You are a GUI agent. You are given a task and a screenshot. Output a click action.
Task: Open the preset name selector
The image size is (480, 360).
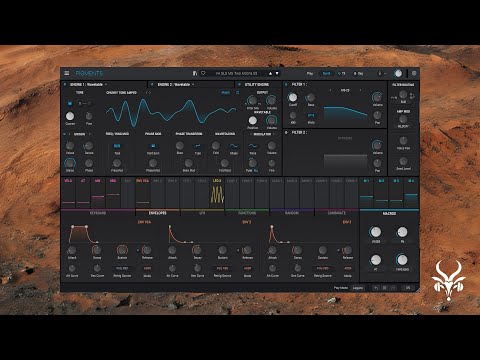pos(236,73)
